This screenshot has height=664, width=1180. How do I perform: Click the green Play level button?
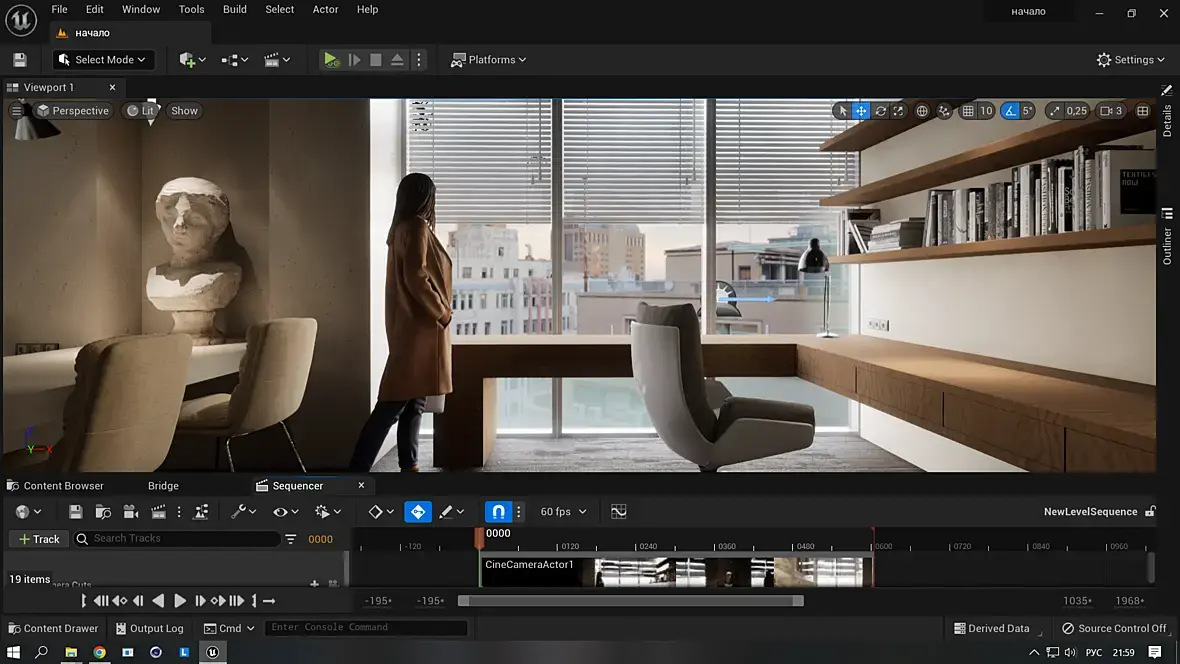click(331, 60)
